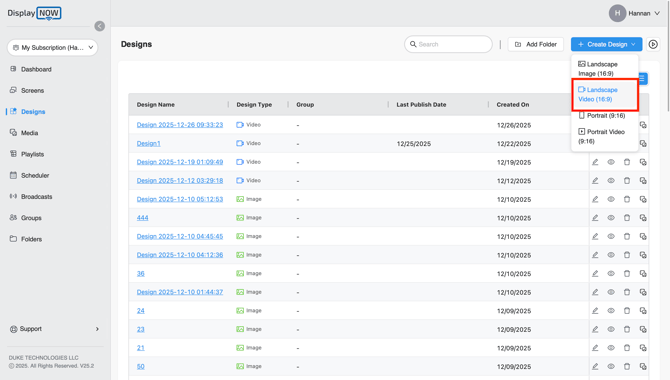Edit design 2025-12-19 01:09:49 with pencil icon

[x=595, y=162]
